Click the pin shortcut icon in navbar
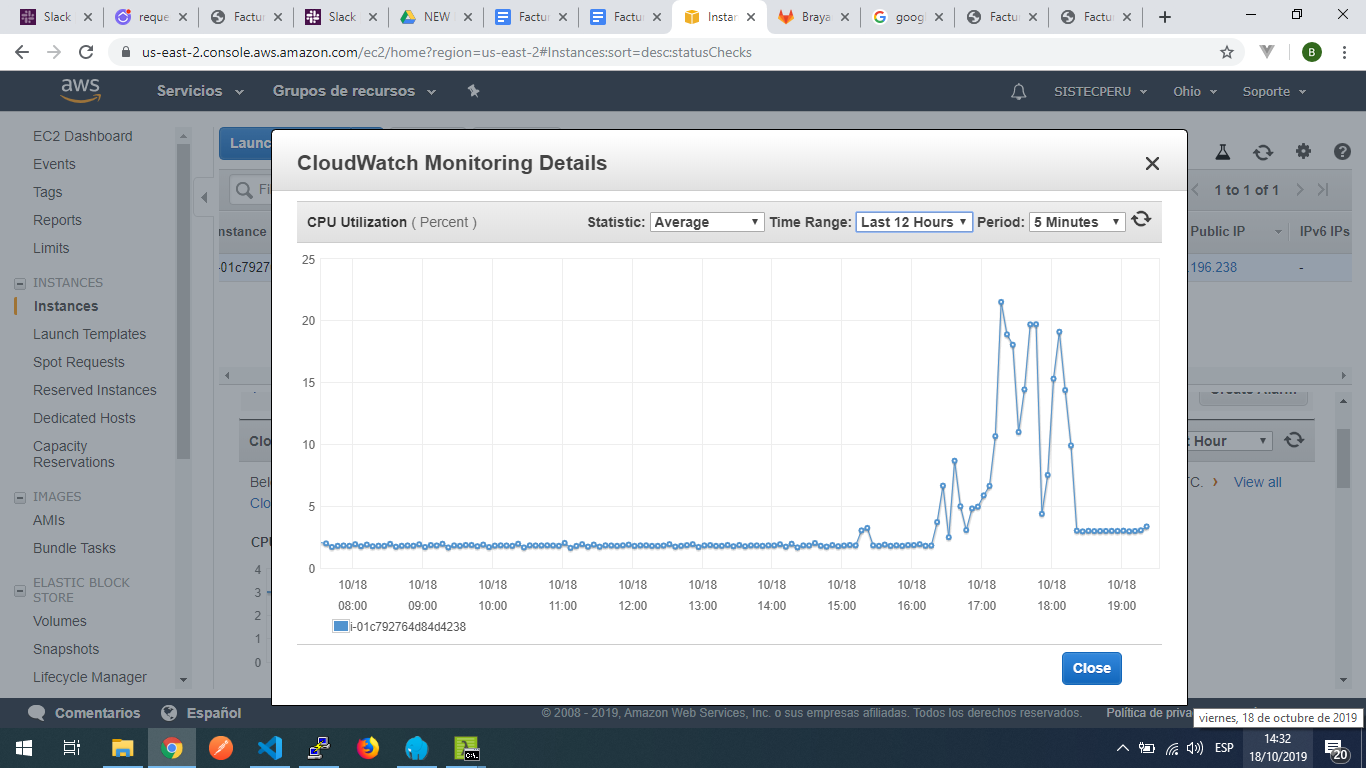Viewport: 1366px width, 768px height. (x=474, y=91)
